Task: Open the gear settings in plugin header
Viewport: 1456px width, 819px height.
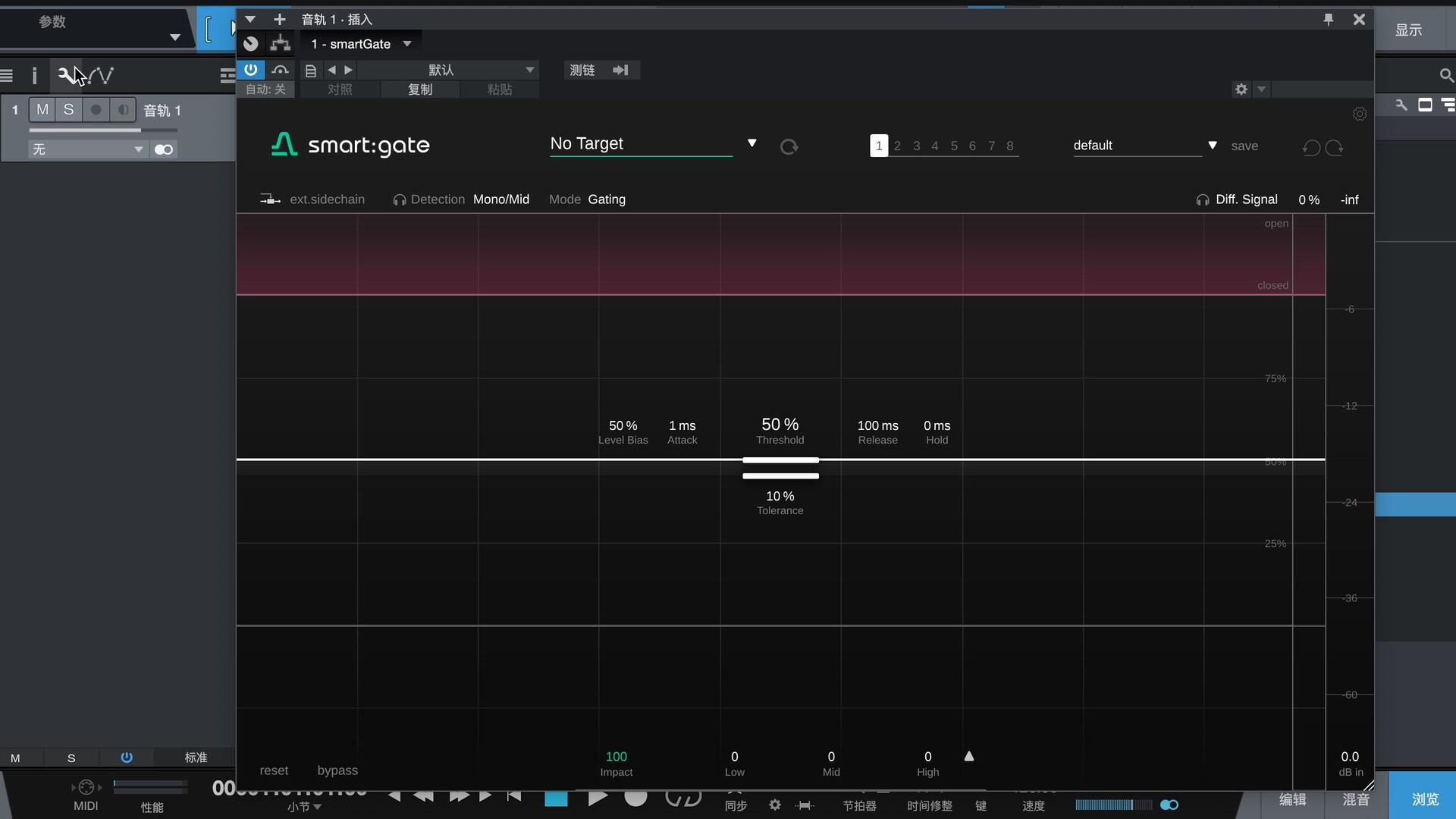Action: pyautogui.click(x=1241, y=89)
